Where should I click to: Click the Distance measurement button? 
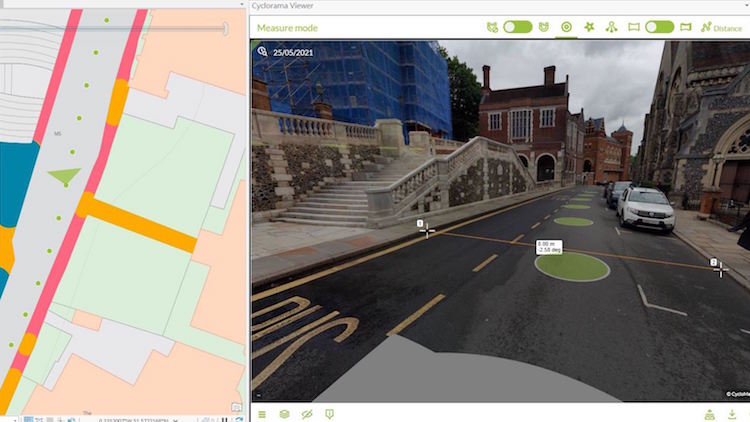[x=720, y=28]
